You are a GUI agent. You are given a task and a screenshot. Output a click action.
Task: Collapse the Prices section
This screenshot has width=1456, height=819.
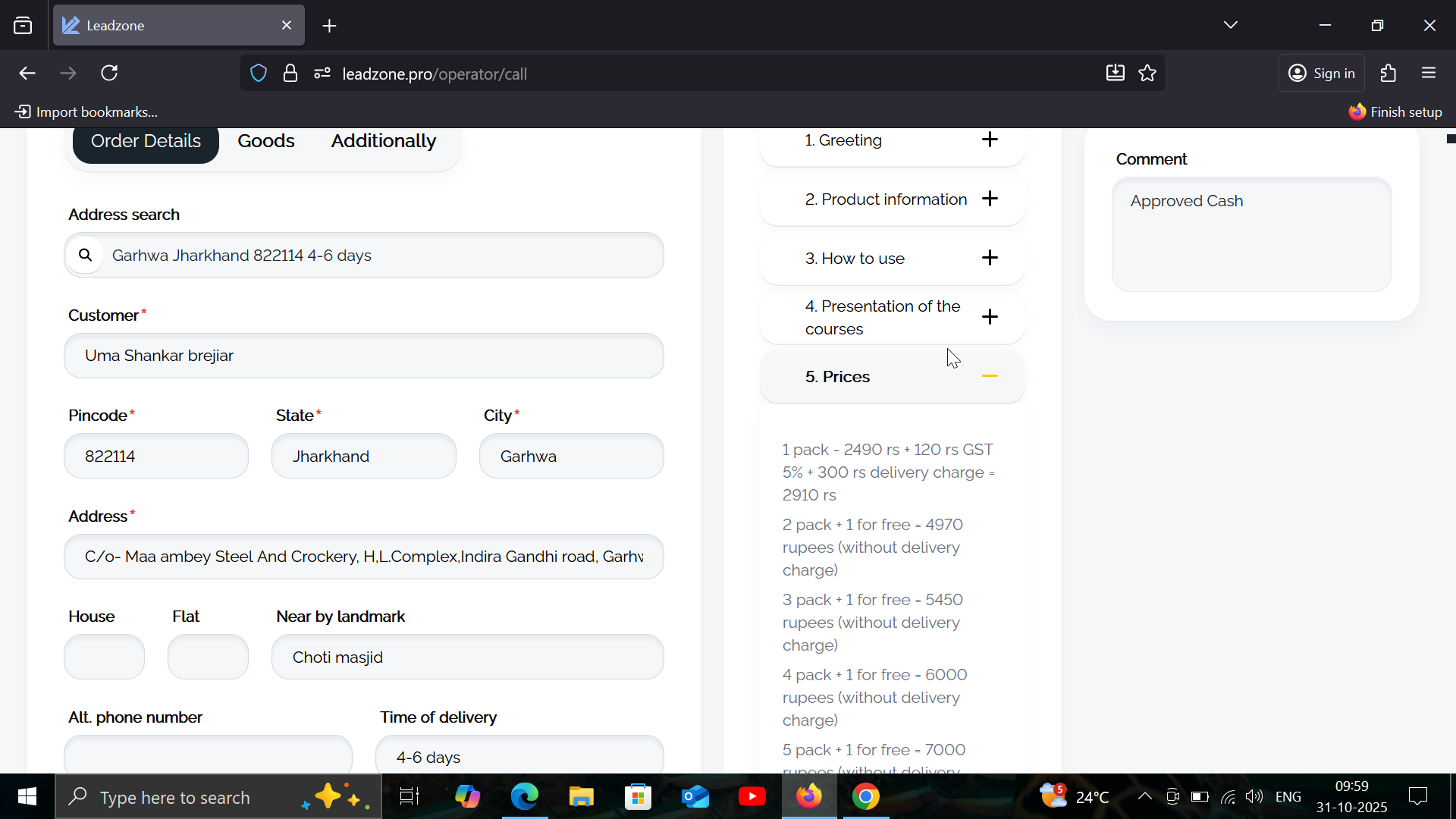pyautogui.click(x=990, y=376)
